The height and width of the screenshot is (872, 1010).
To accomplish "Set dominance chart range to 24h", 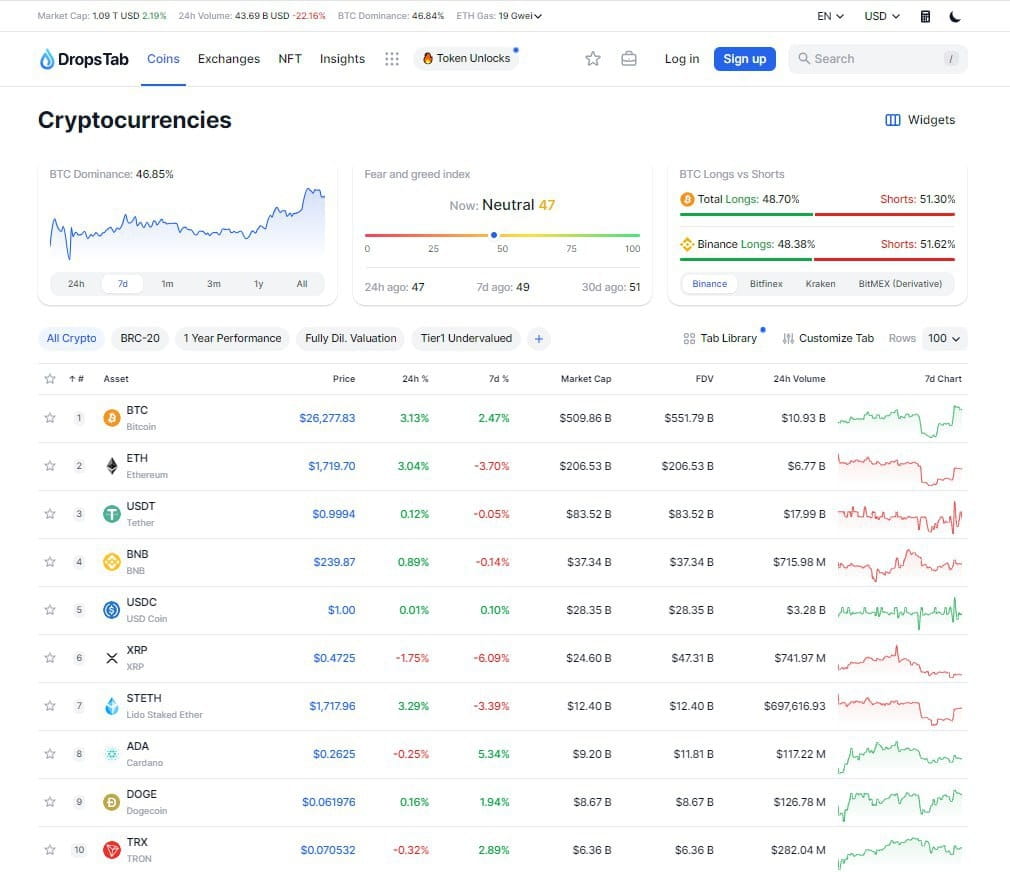I will tap(76, 284).
